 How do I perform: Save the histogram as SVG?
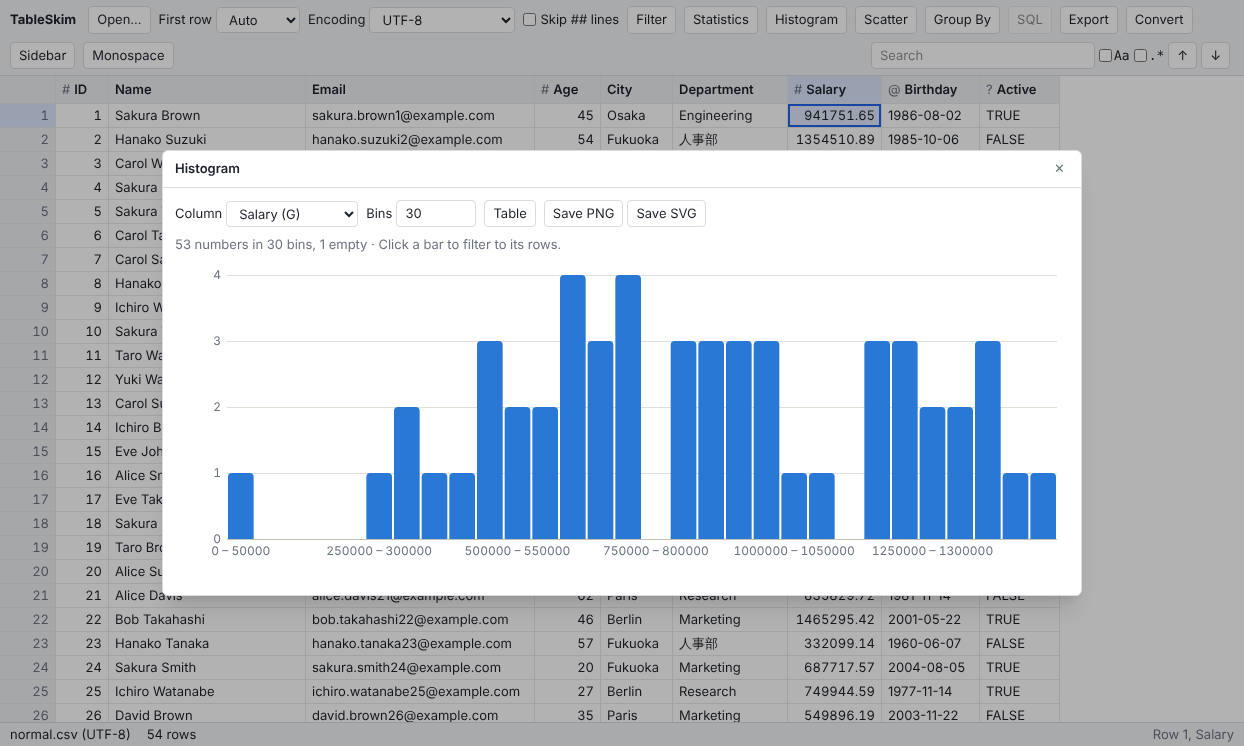(x=666, y=214)
